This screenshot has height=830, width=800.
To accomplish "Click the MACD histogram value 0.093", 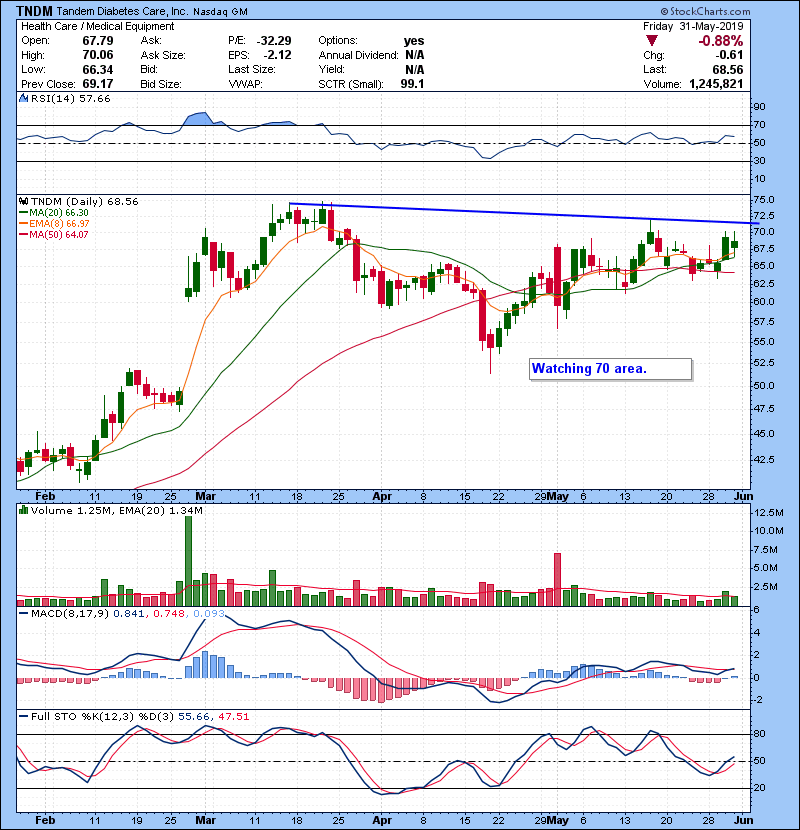I will click(209, 614).
